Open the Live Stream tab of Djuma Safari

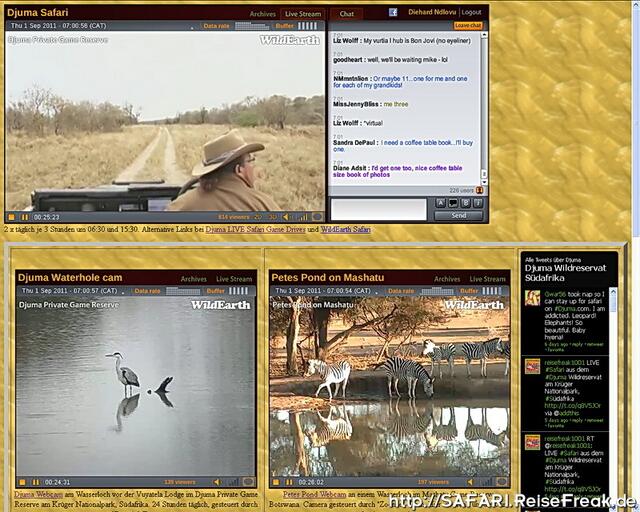(303, 14)
